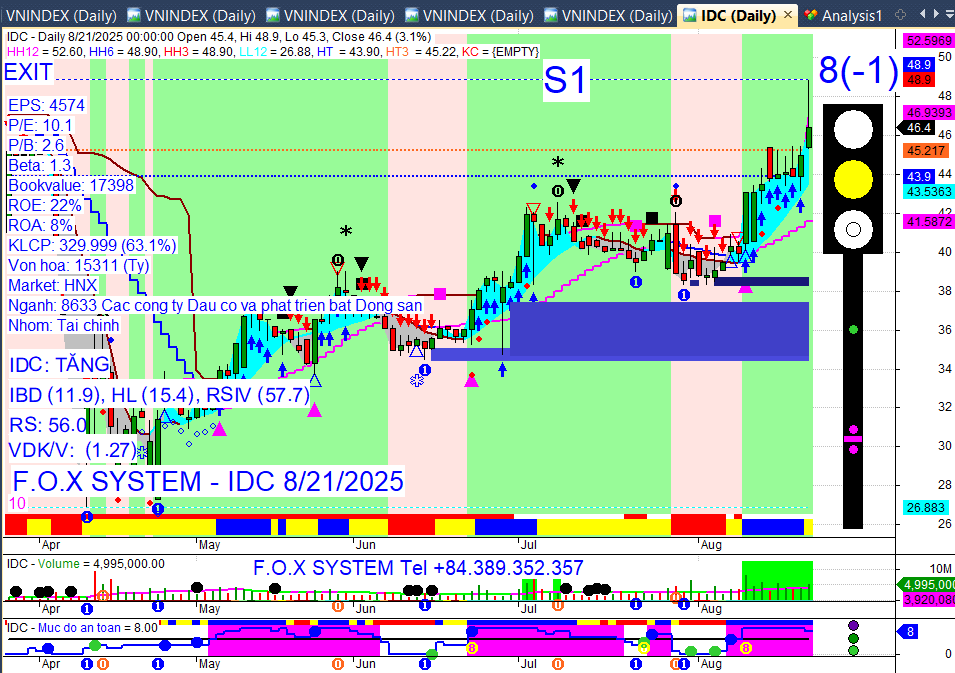
Task: Click the green 4,995,000 volume label
Action: (928, 585)
